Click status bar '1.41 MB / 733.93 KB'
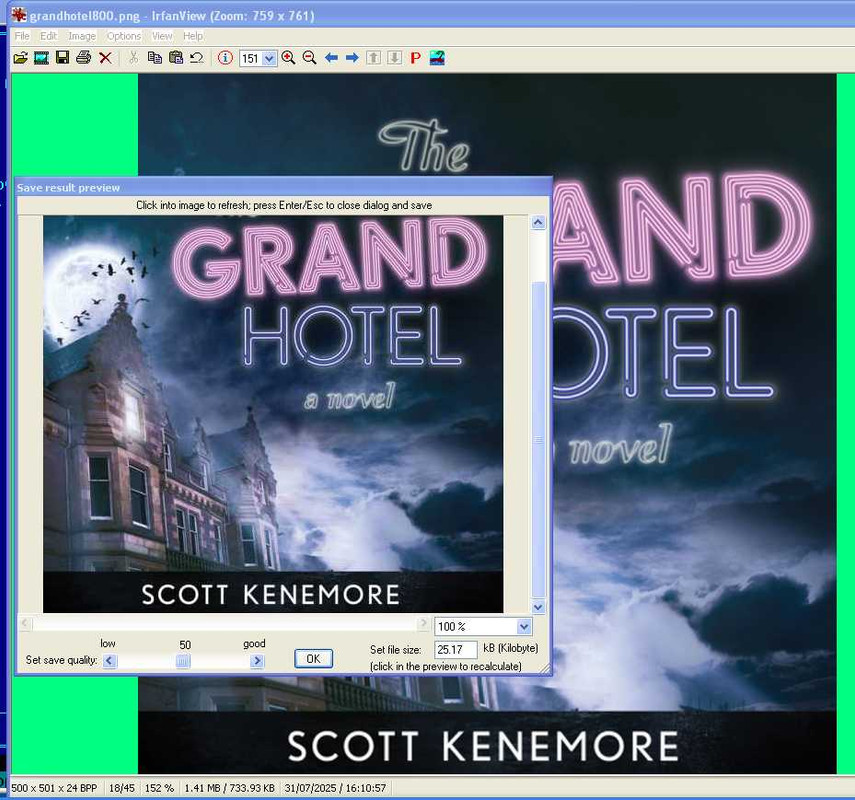 (230, 788)
